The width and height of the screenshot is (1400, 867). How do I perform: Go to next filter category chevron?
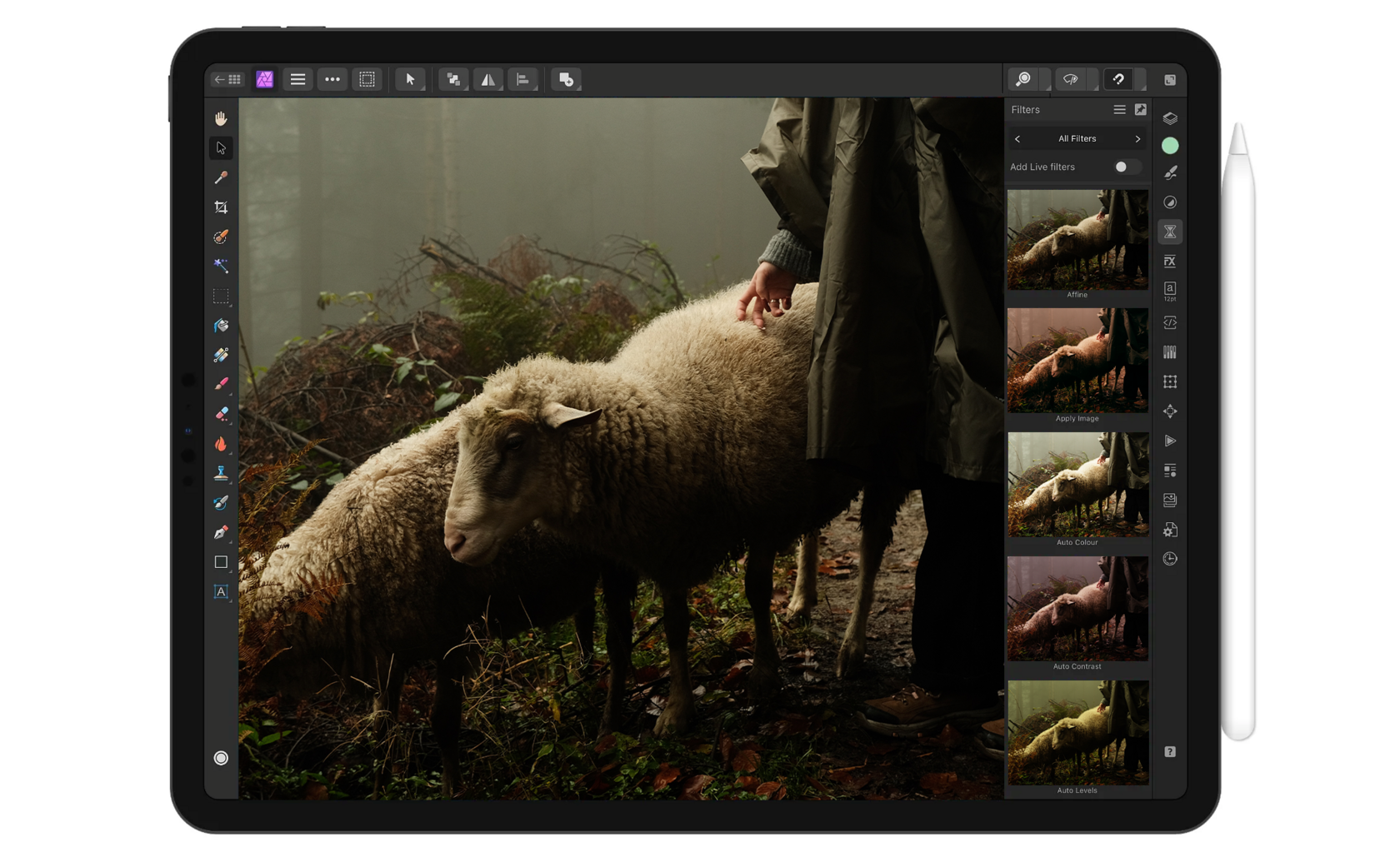coord(1137,139)
